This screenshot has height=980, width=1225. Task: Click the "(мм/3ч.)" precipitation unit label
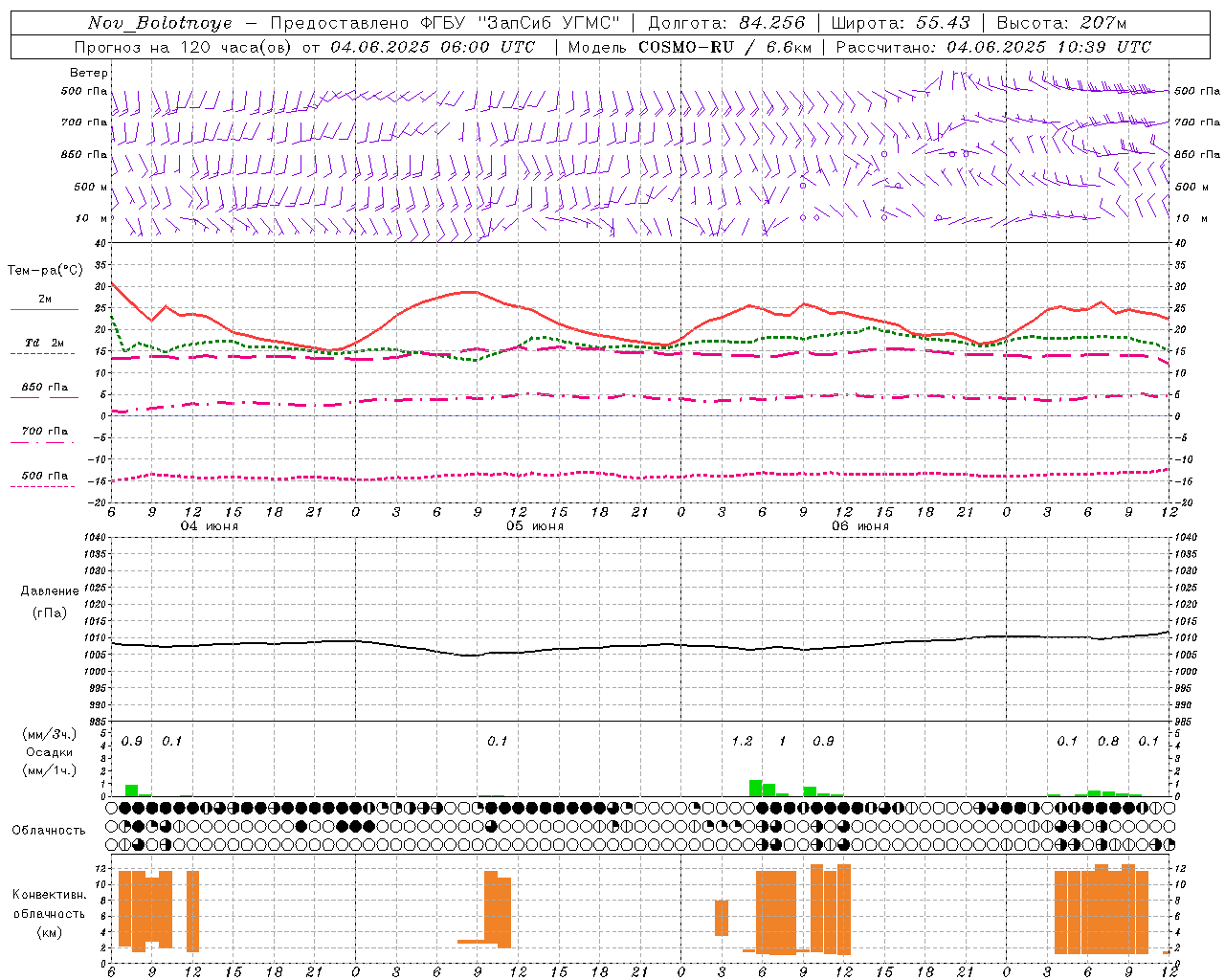[50, 734]
